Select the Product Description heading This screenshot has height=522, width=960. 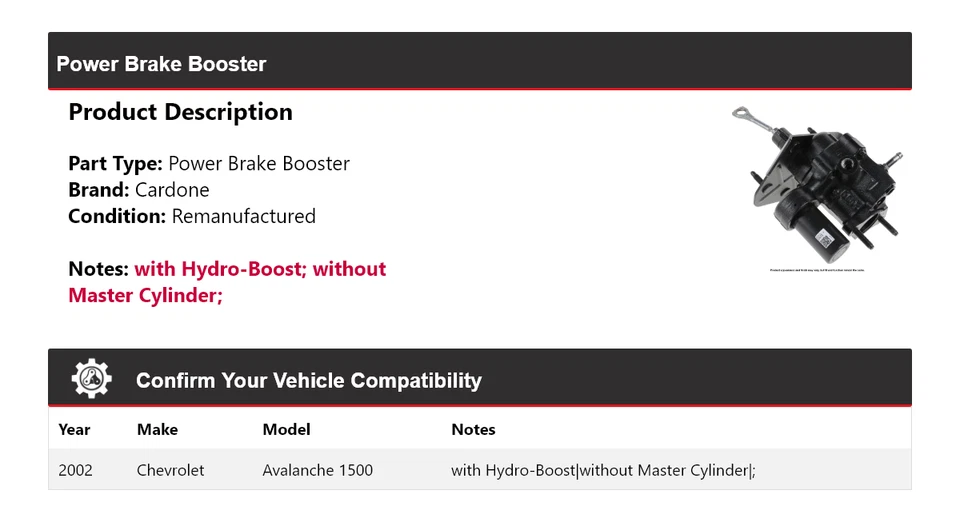180,112
